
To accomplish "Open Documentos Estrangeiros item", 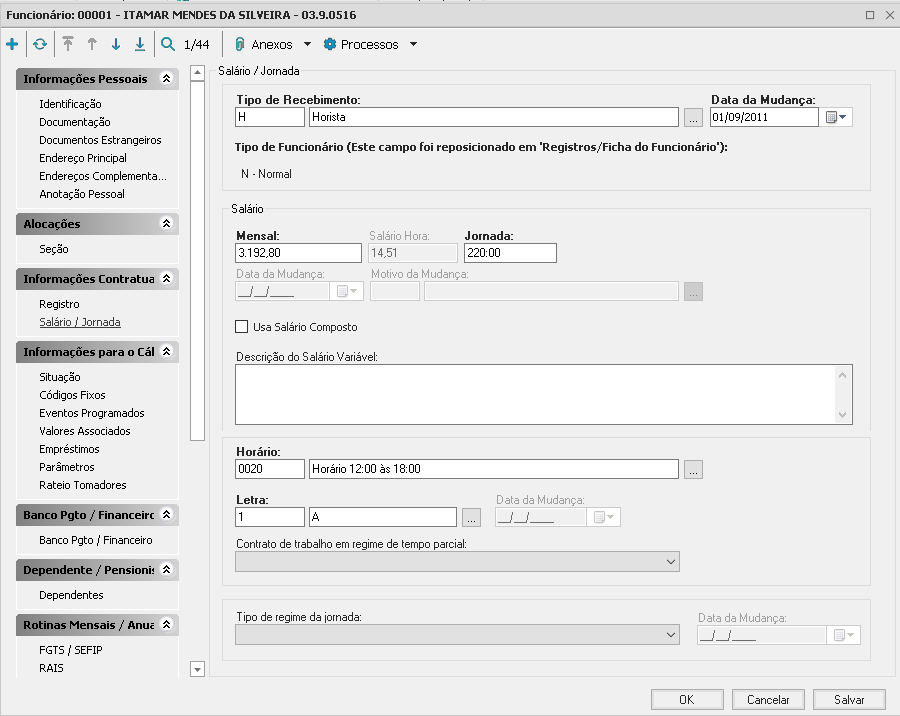I will 100,140.
